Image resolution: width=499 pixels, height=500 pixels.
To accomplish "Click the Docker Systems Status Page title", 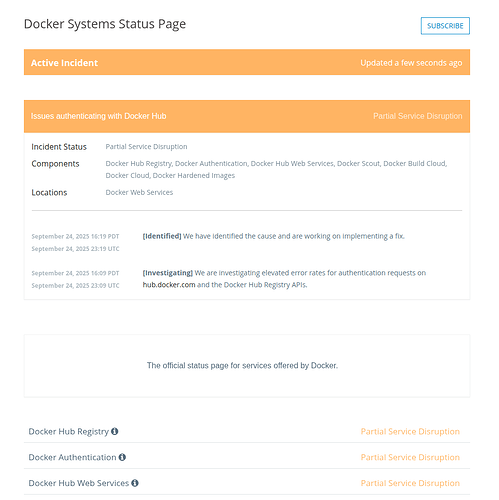I will click(105, 24).
